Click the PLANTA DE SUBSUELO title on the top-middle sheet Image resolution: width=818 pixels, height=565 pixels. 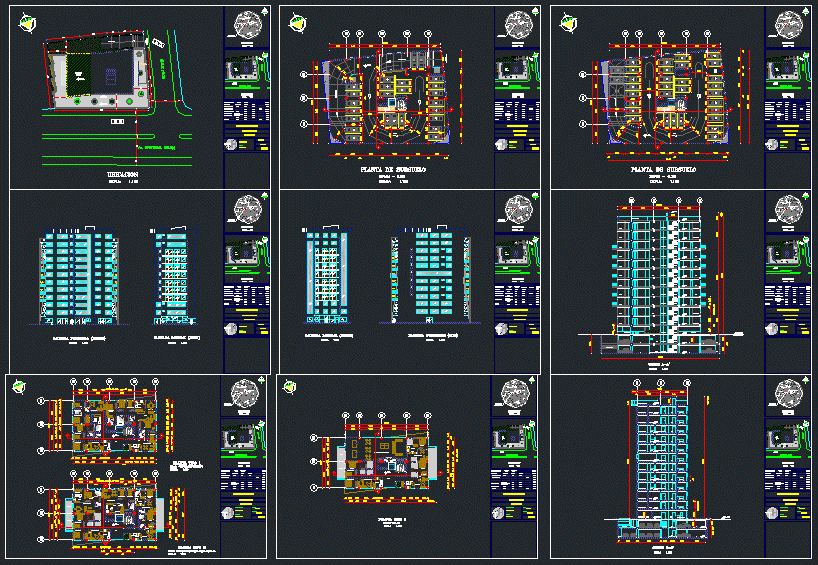[x=392, y=171]
